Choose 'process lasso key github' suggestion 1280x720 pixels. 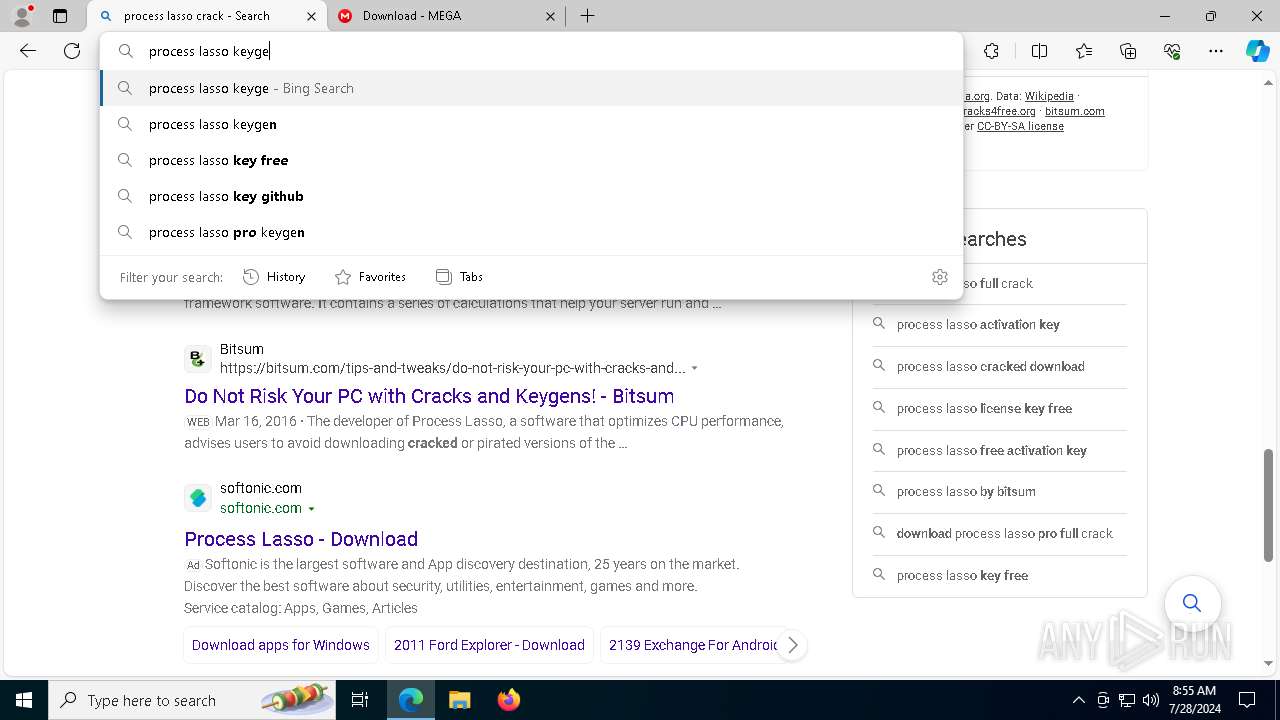coord(531,196)
